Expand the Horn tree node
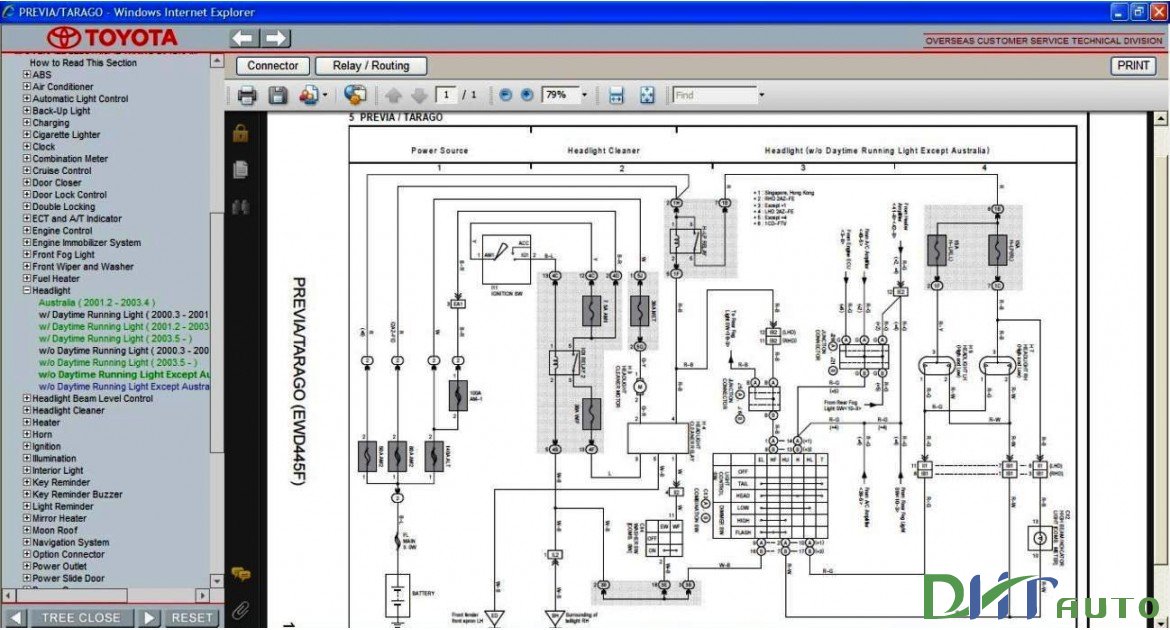This screenshot has width=1170, height=630. click(x=27, y=434)
